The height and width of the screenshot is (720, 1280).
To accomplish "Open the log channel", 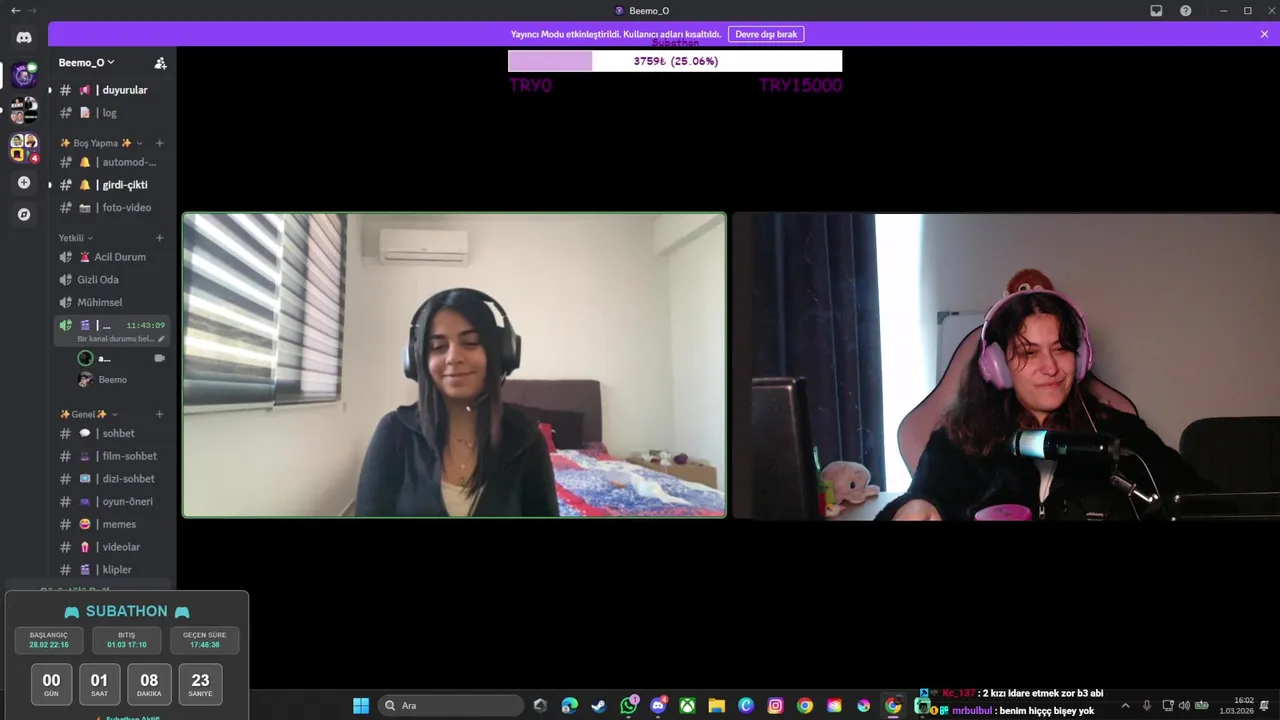I will 112,113.
